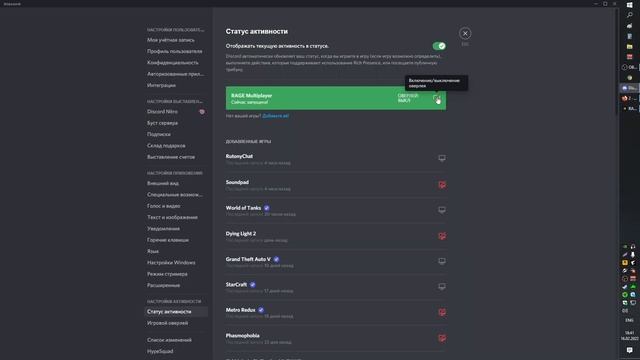Screen dimensions: 640x360
Task: Close settings with the ESC circle button
Action: (465, 33)
